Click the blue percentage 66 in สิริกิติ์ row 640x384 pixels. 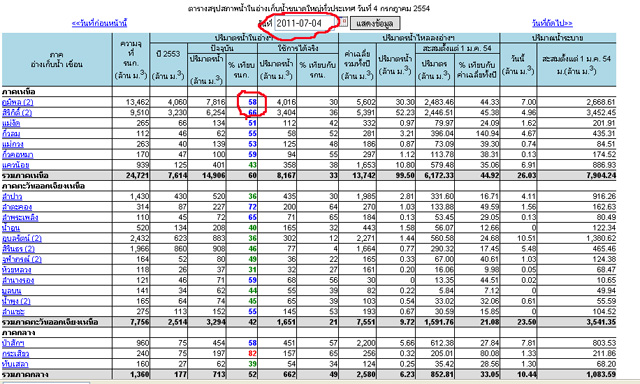[252, 113]
